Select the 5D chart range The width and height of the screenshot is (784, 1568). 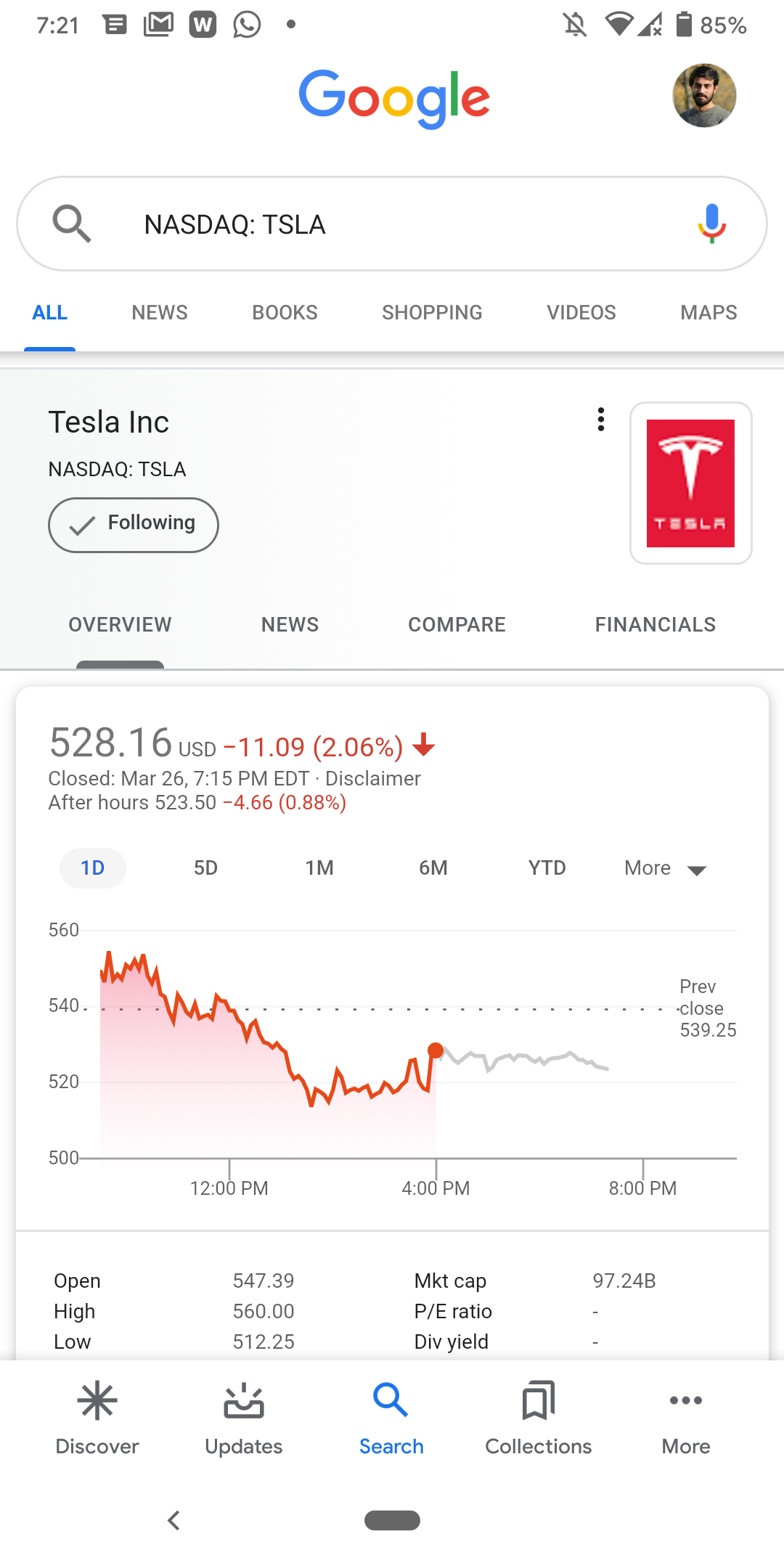(205, 868)
